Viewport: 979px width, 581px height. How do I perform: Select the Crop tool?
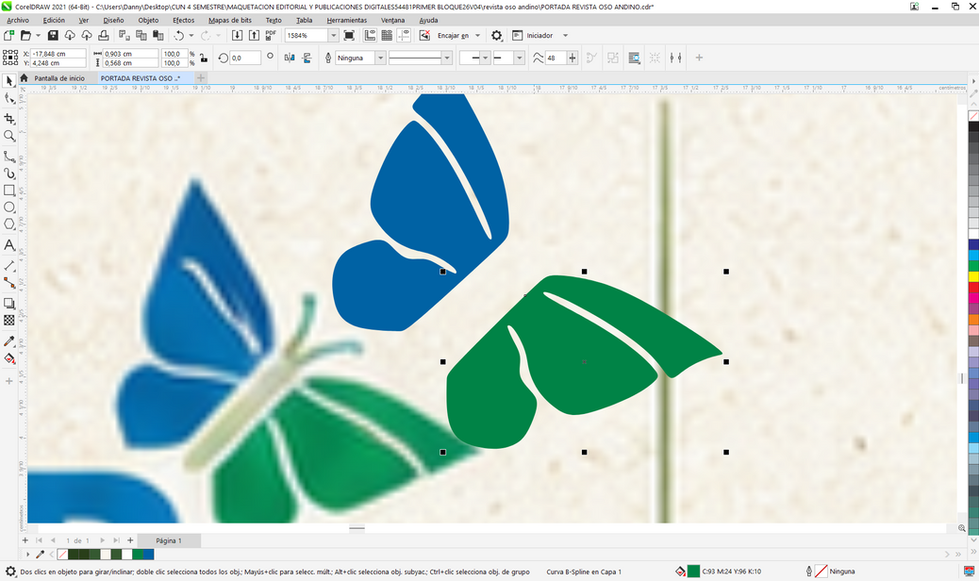click(x=9, y=119)
